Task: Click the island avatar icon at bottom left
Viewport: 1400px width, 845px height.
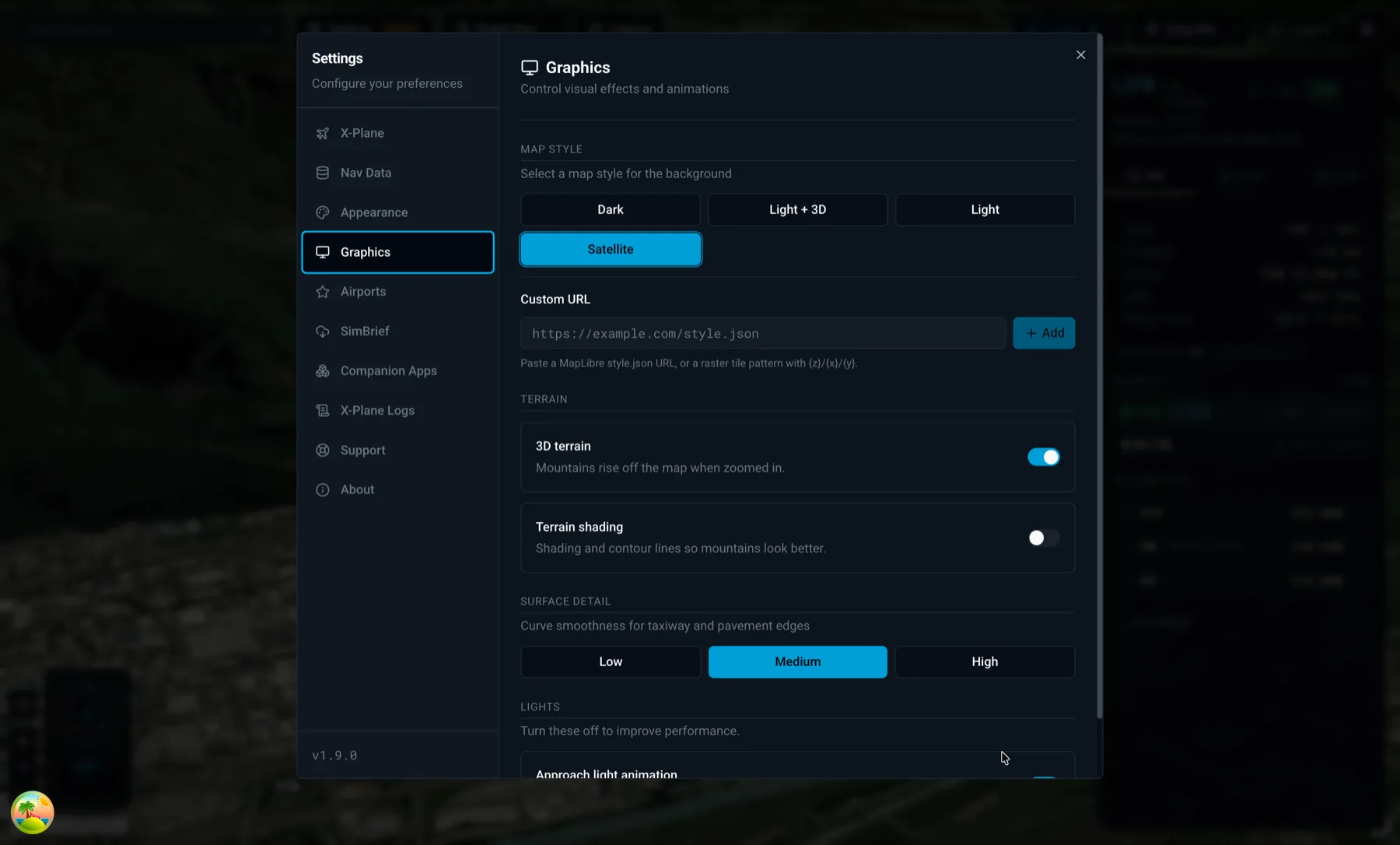Action: [x=32, y=812]
